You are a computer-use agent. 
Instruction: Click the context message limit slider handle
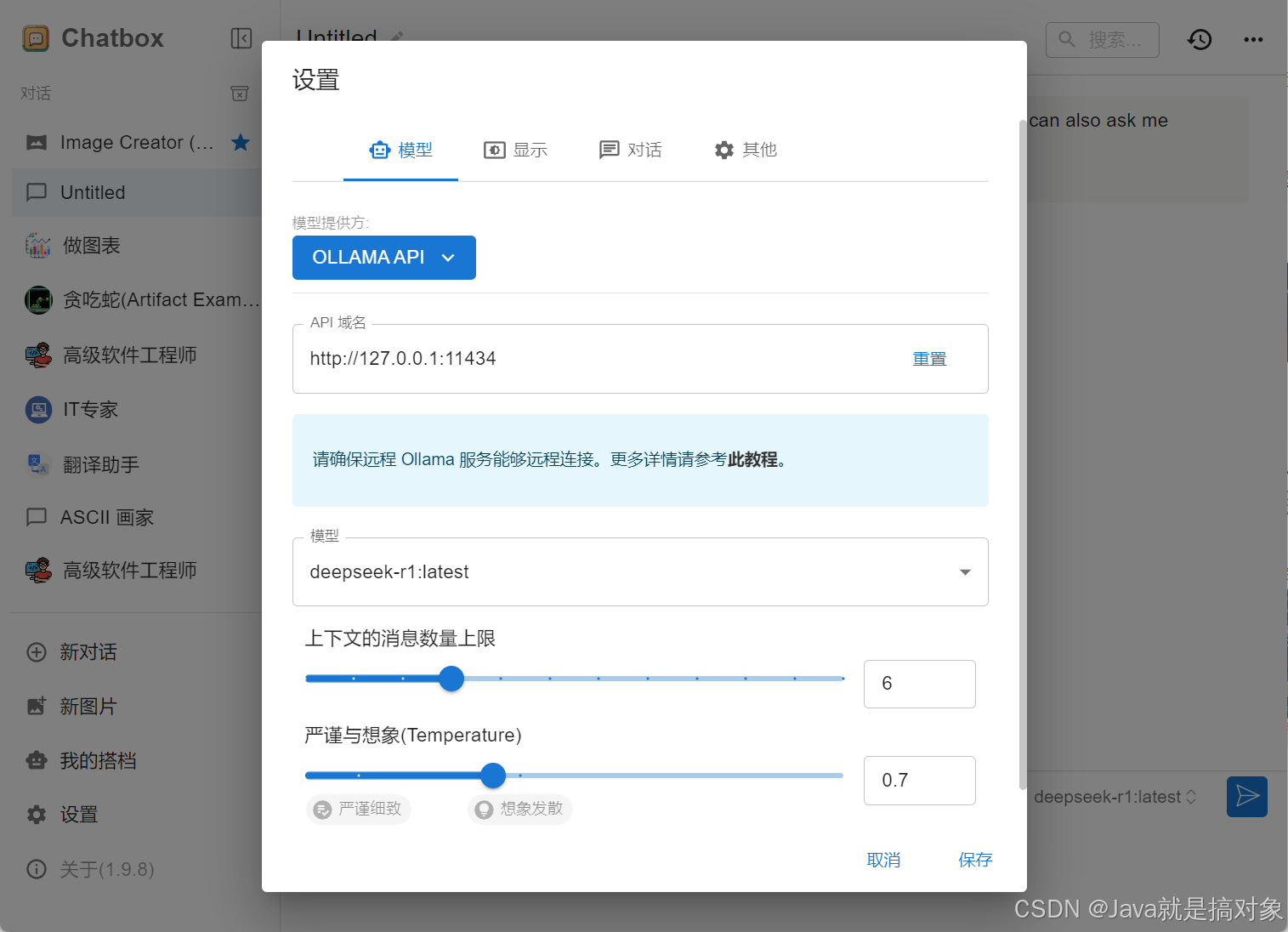(451, 679)
